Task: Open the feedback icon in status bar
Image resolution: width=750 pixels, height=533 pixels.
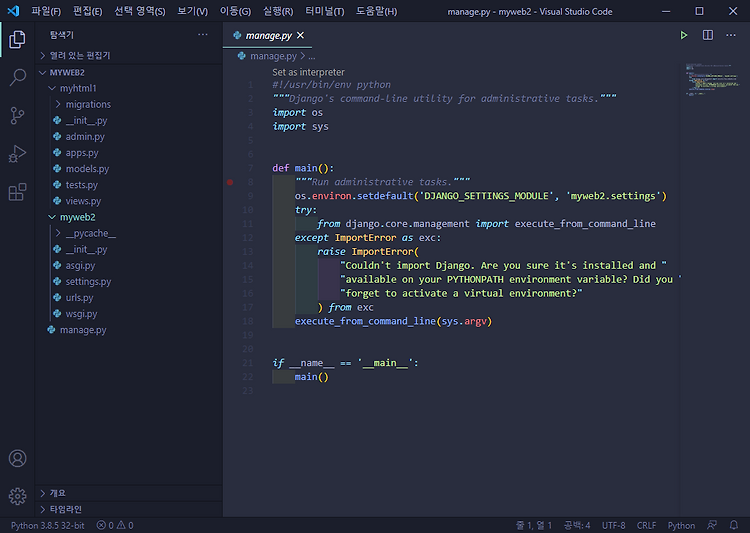Action: pos(712,525)
